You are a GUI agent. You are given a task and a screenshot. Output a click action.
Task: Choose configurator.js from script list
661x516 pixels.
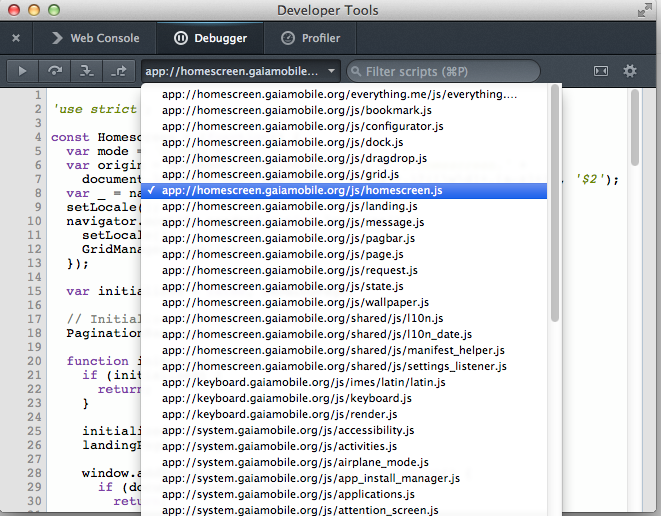[x=344, y=126]
